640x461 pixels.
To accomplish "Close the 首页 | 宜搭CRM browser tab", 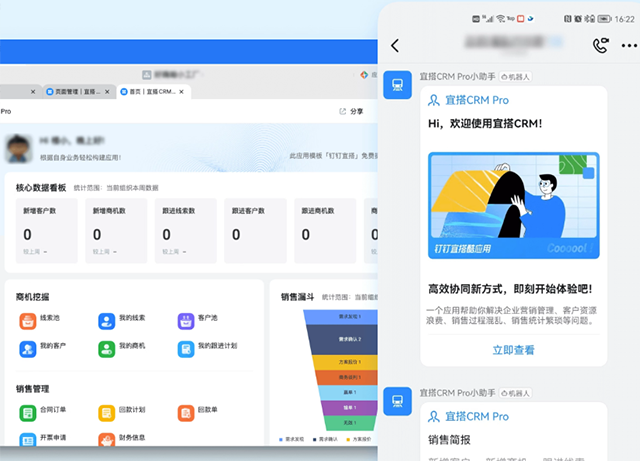I will [x=181, y=91].
